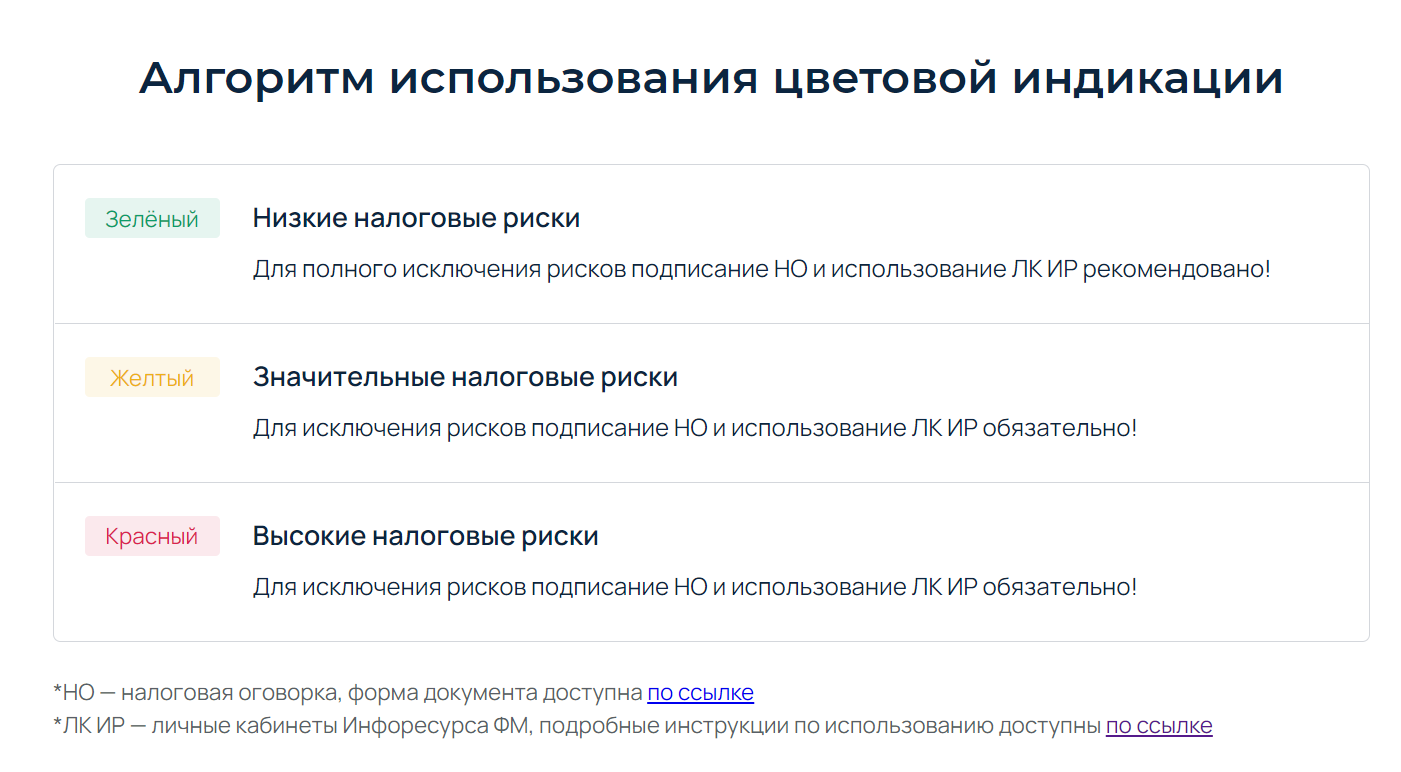1401x772 pixels.
Task: Click the Низкие налоговые риски heading
Action: click(x=416, y=218)
